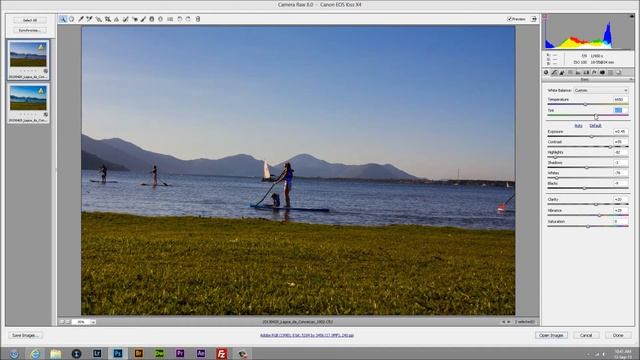This screenshot has width=640, height=360.
Task: Open the Snapshots panel tab
Action: point(618,72)
